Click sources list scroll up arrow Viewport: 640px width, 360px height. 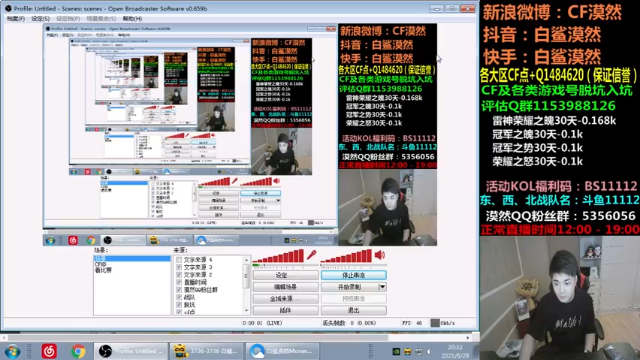[x=246, y=260]
